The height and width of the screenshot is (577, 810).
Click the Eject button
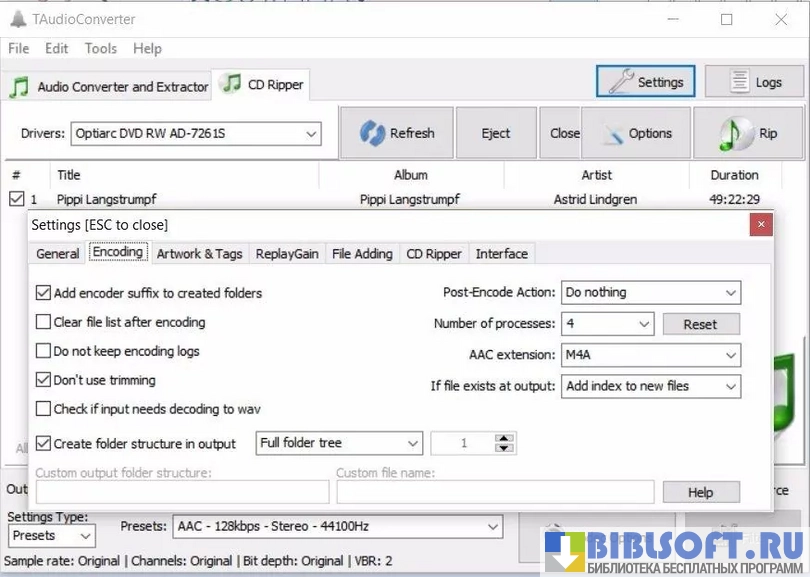[x=495, y=133]
